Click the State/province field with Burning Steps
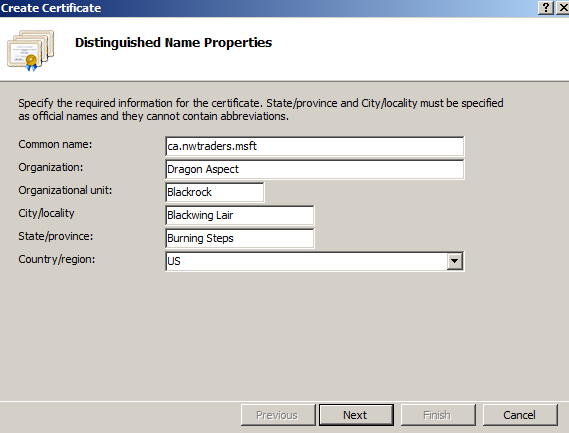Viewport: 569px width, 433px height. click(240, 238)
